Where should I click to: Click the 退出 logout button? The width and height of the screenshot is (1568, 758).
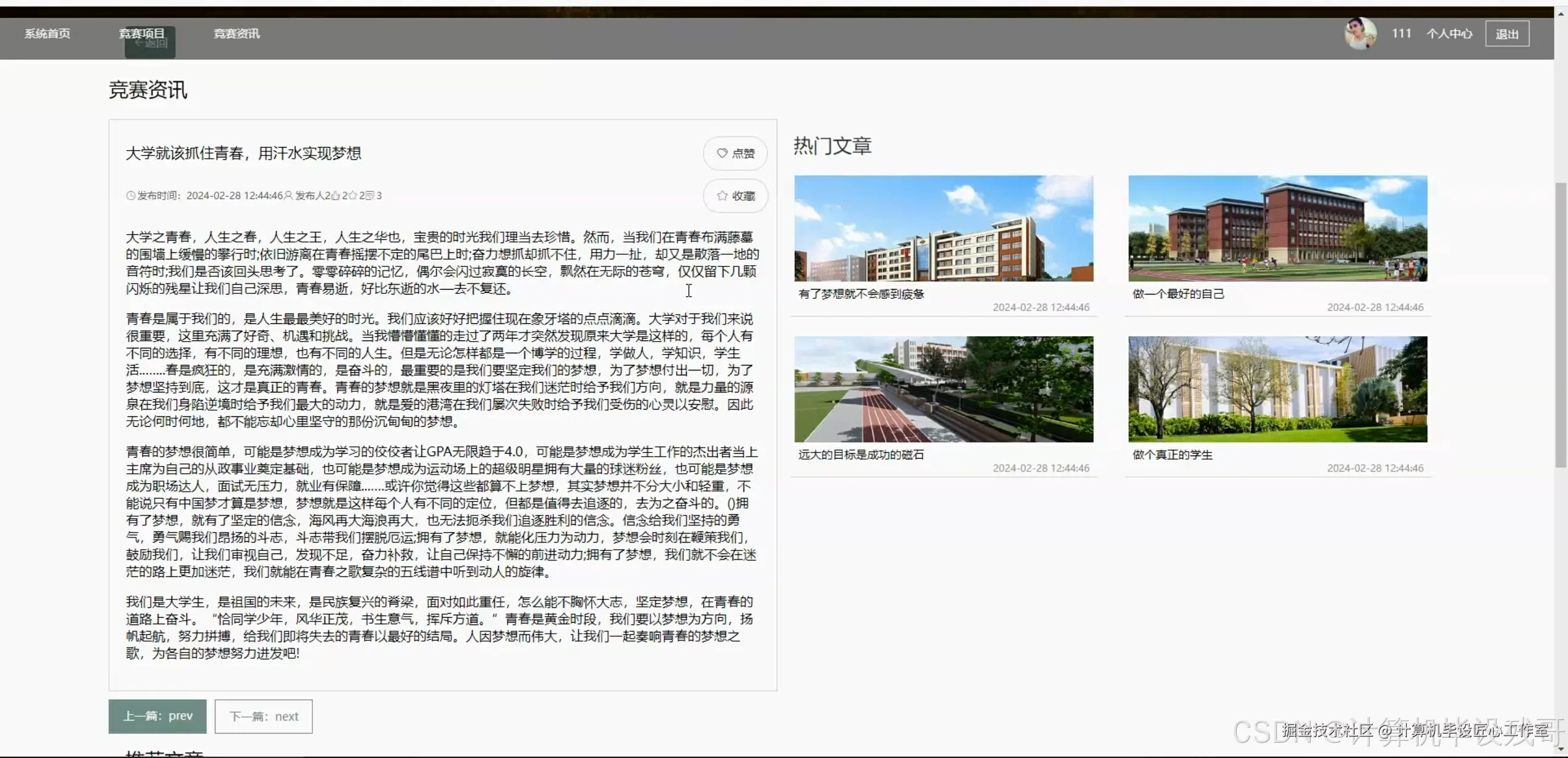click(x=1507, y=33)
